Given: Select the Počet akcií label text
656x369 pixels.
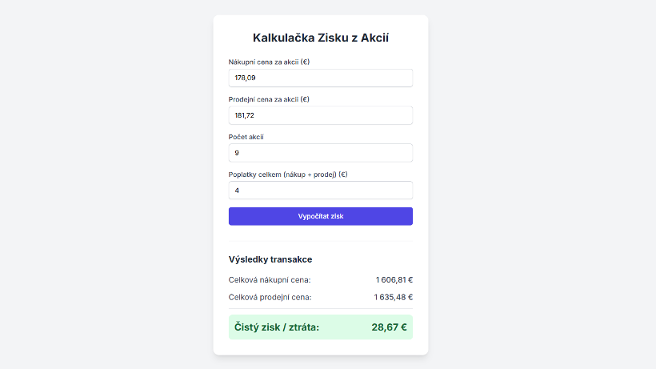Looking at the screenshot, I should (246, 137).
